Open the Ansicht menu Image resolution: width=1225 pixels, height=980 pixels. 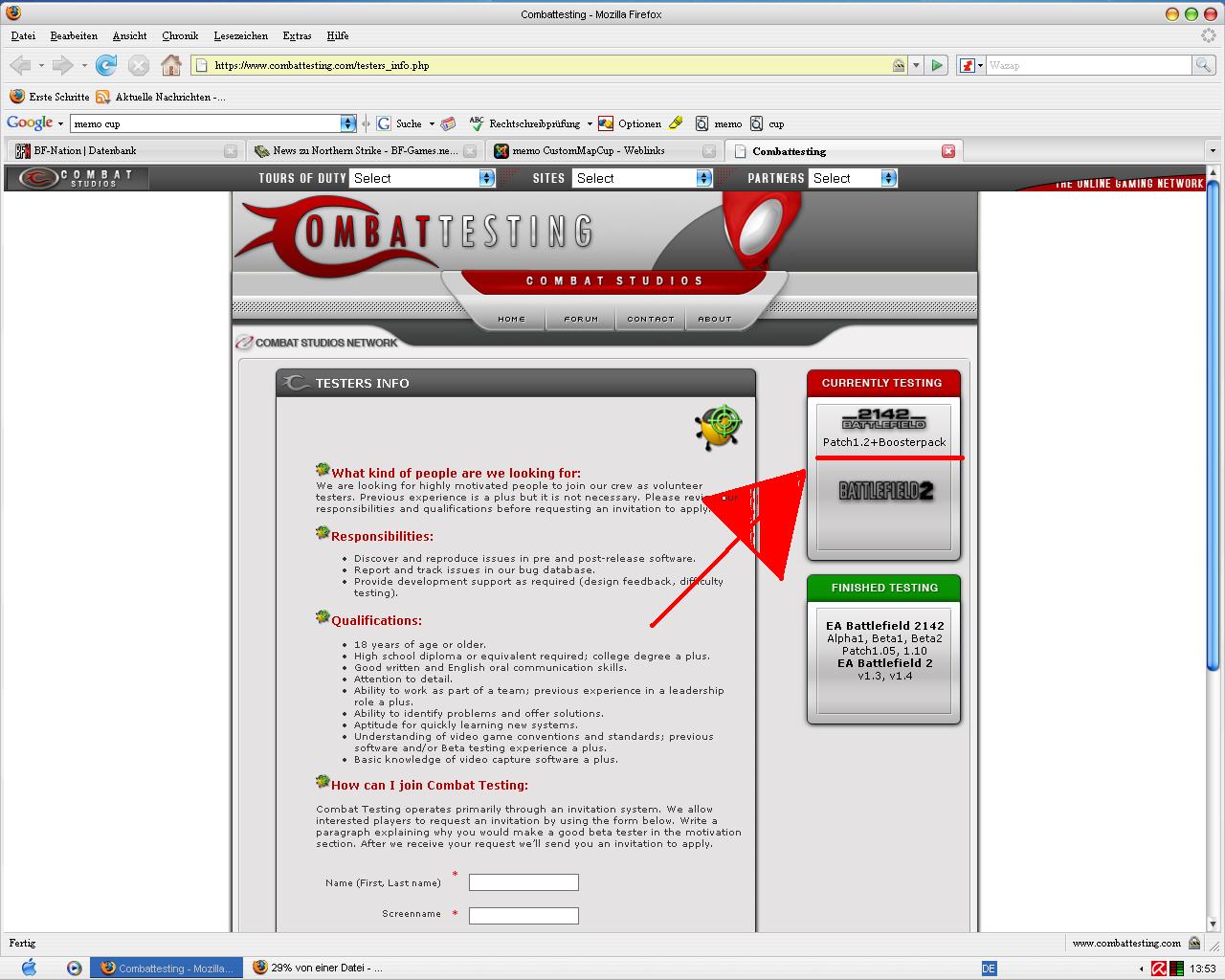[129, 35]
